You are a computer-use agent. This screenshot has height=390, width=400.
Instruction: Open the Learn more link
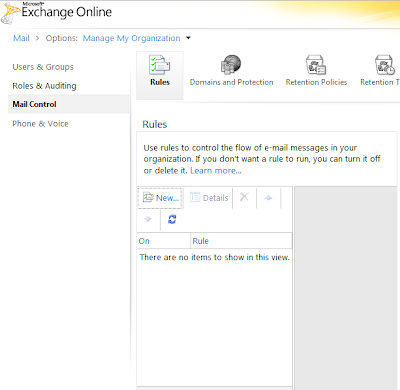click(x=216, y=171)
